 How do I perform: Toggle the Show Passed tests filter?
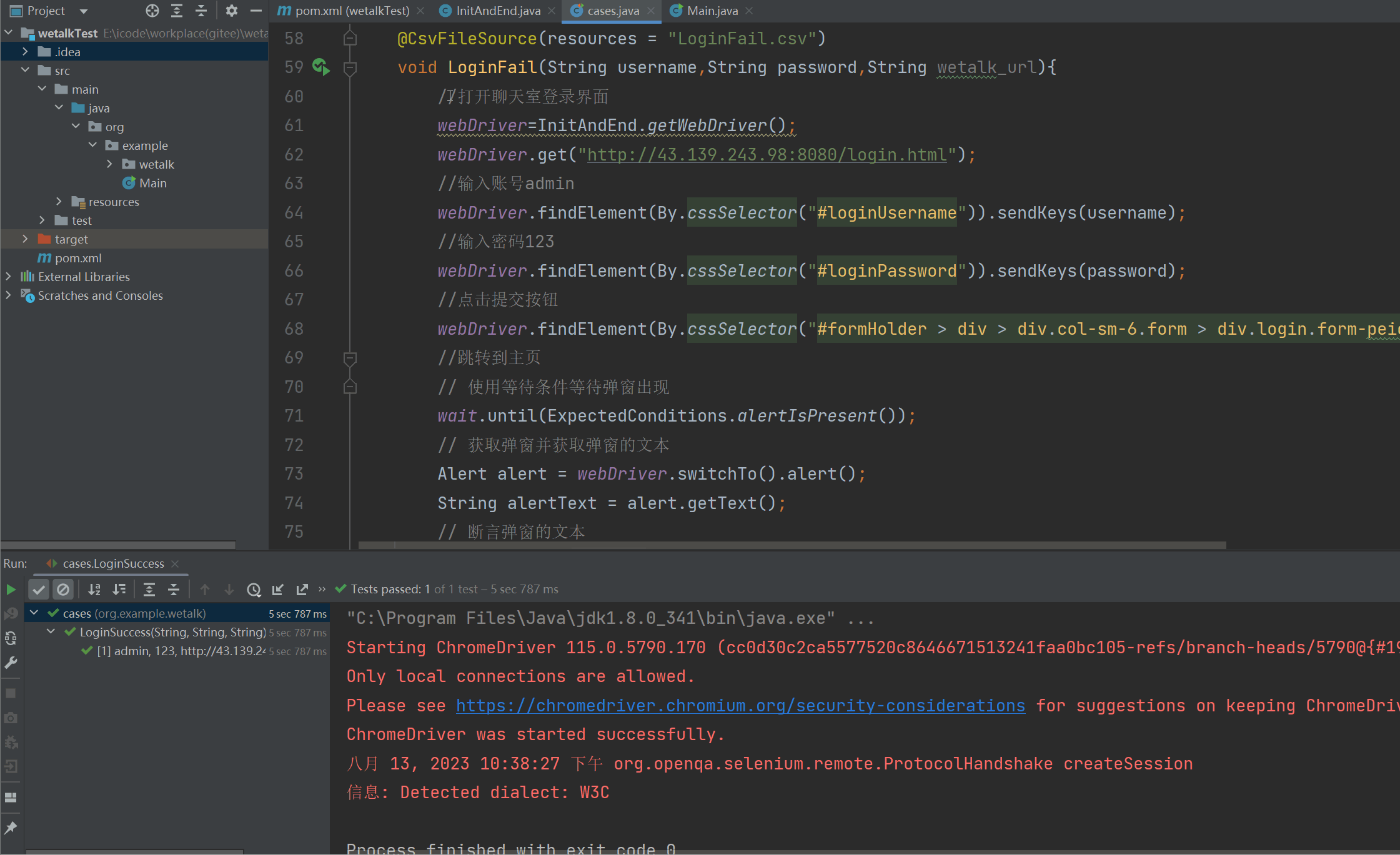(39, 589)
